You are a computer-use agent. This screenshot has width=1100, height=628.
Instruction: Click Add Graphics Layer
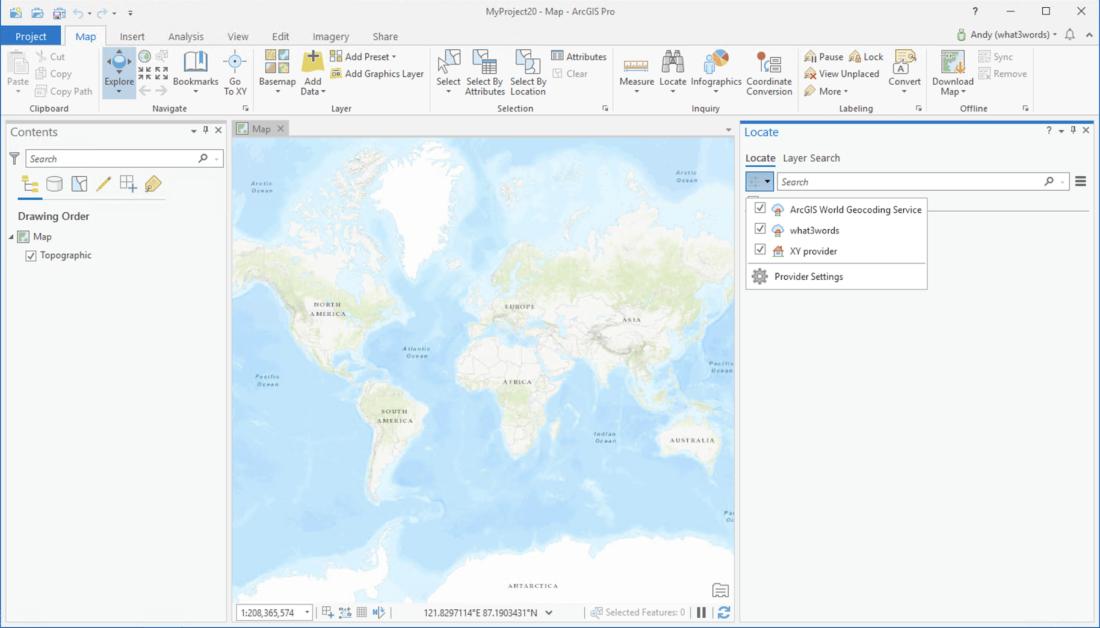[377, 74]
